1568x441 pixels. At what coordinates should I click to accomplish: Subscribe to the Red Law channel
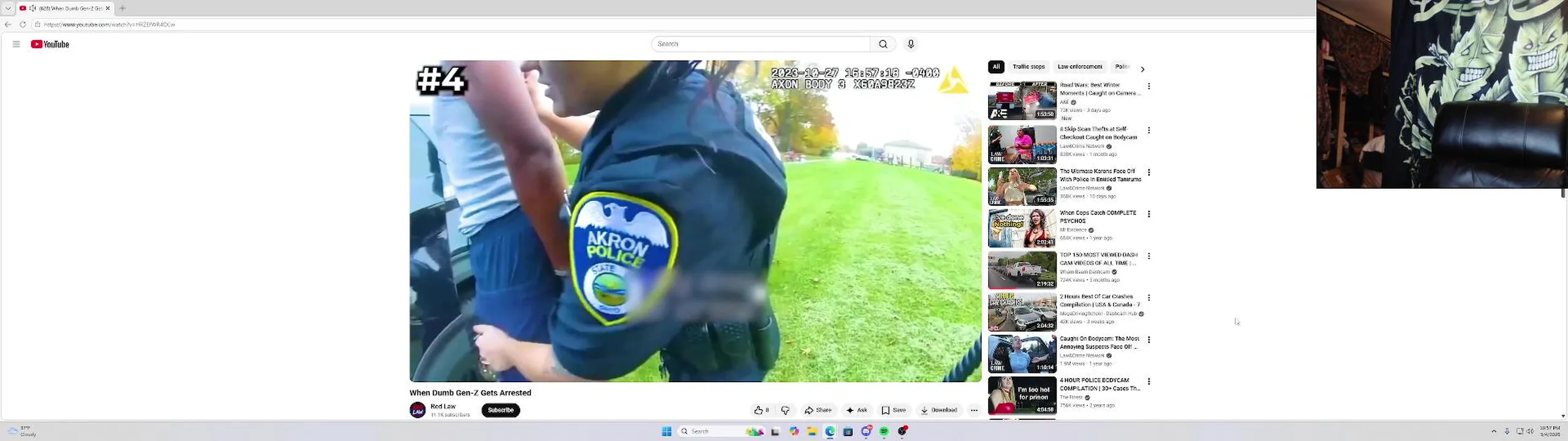[500, 410]
